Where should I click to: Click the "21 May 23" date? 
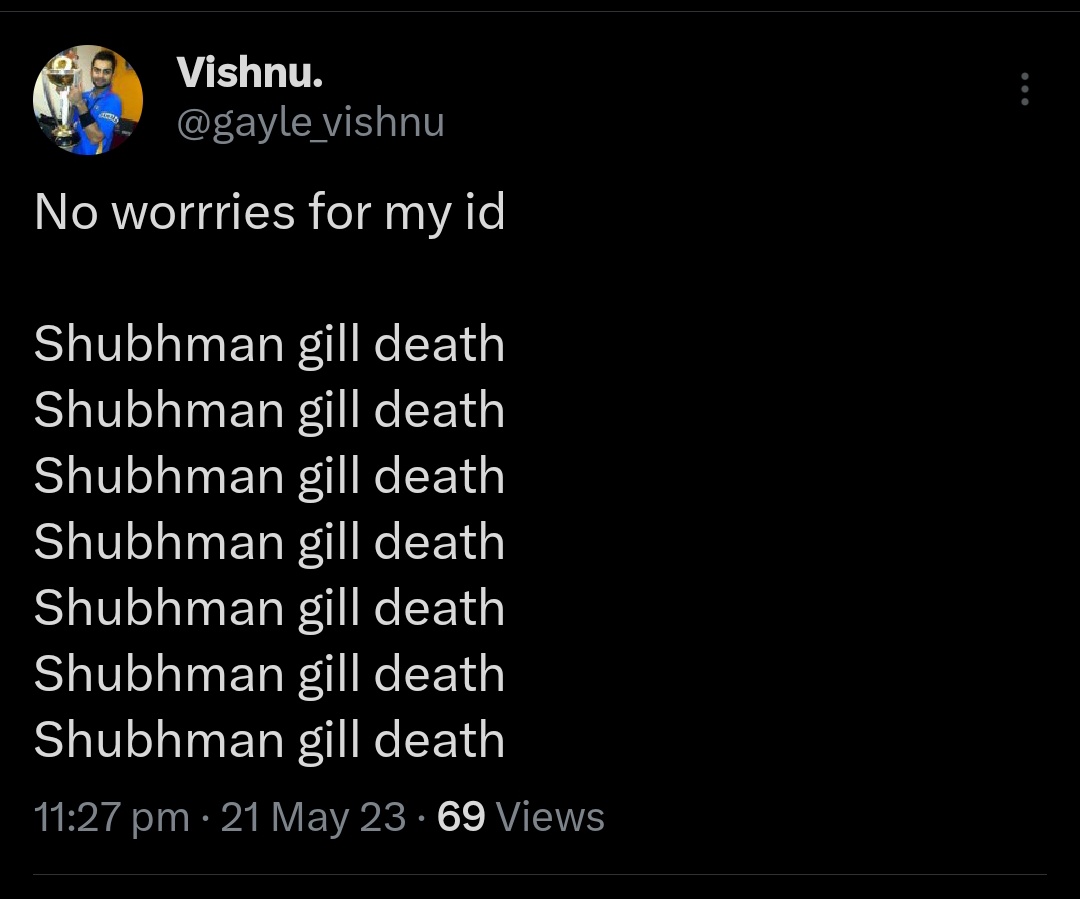(x=313, y=818)
